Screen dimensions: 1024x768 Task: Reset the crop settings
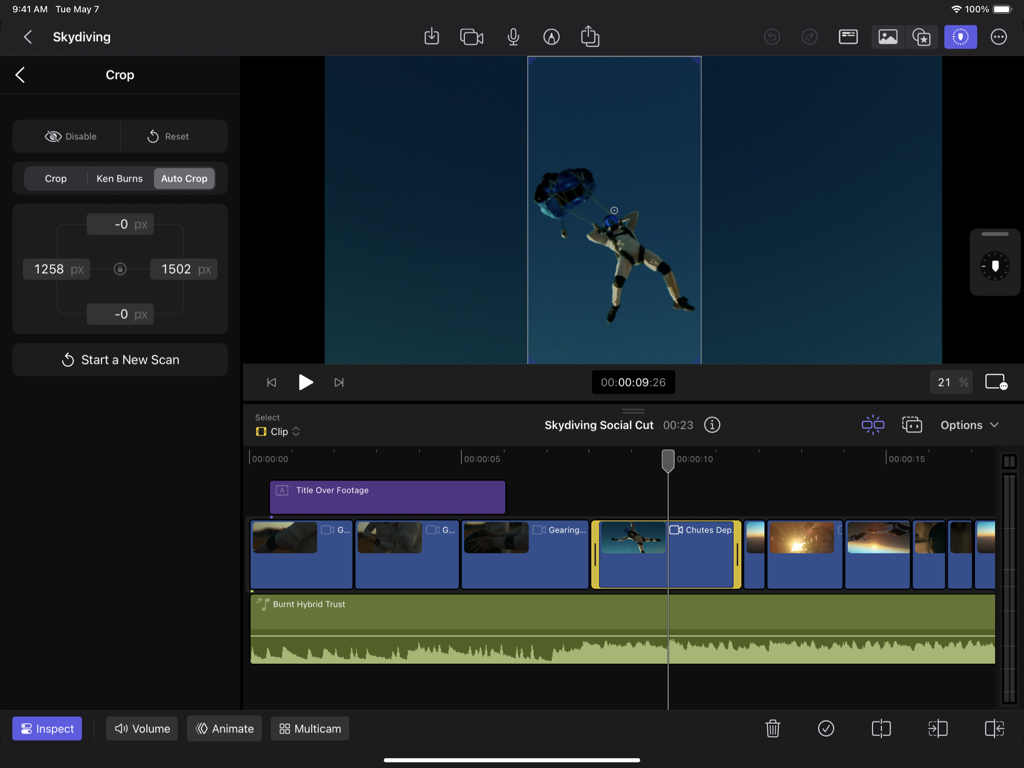(173, 136)
